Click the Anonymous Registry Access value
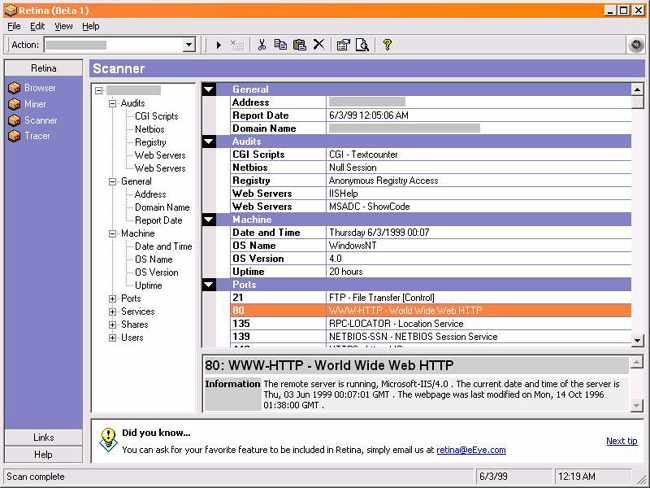The width and height of the screenshot is (650, 488). (383, 180)
